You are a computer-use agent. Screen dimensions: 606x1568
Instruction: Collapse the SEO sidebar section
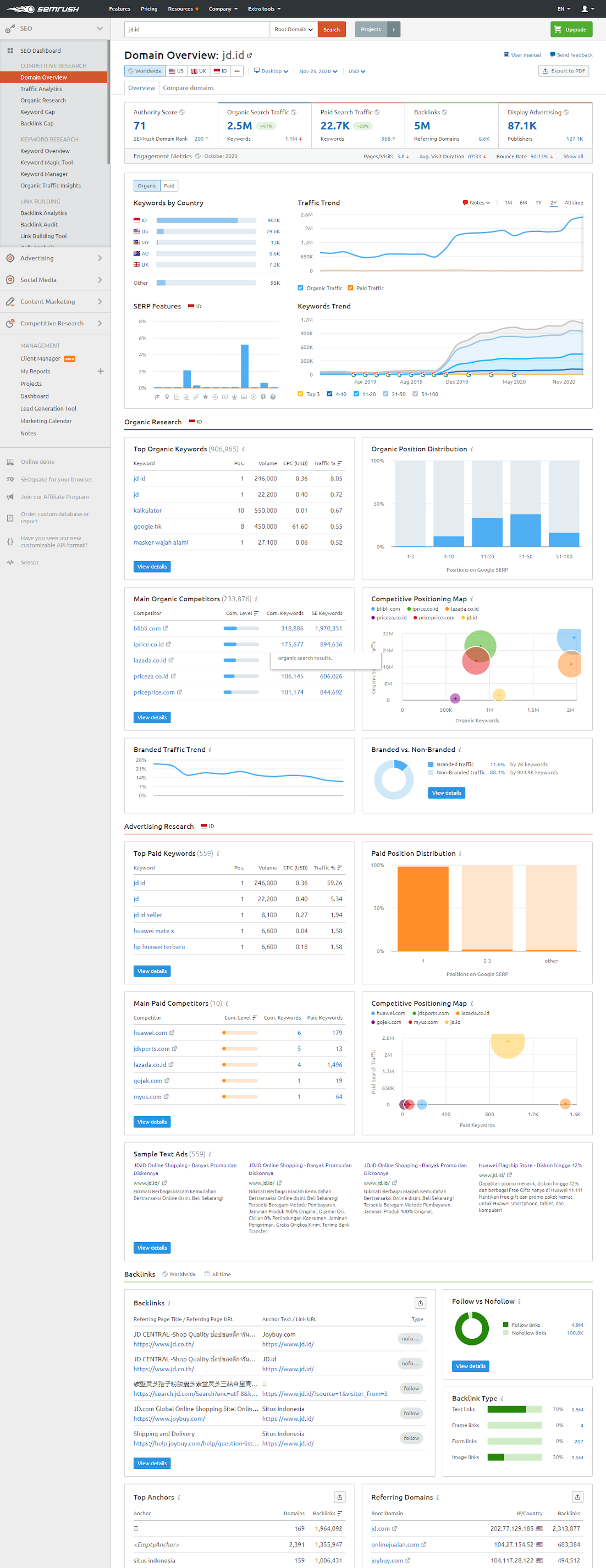tap(100, 29)
